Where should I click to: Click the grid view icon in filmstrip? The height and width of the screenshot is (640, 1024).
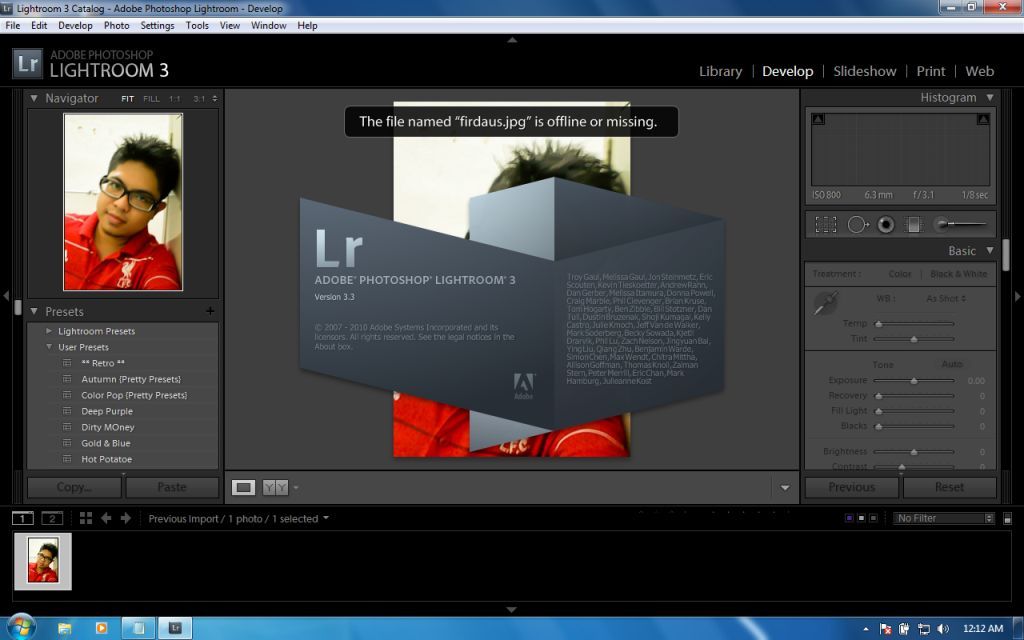pyautogui.click(x=86, y=518)
